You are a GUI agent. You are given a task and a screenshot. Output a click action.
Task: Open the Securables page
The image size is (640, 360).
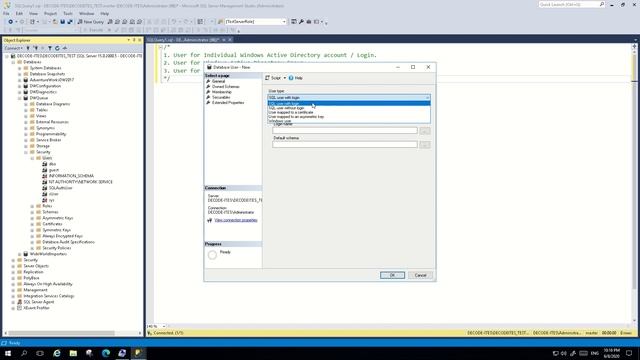[x=221, y=97]
